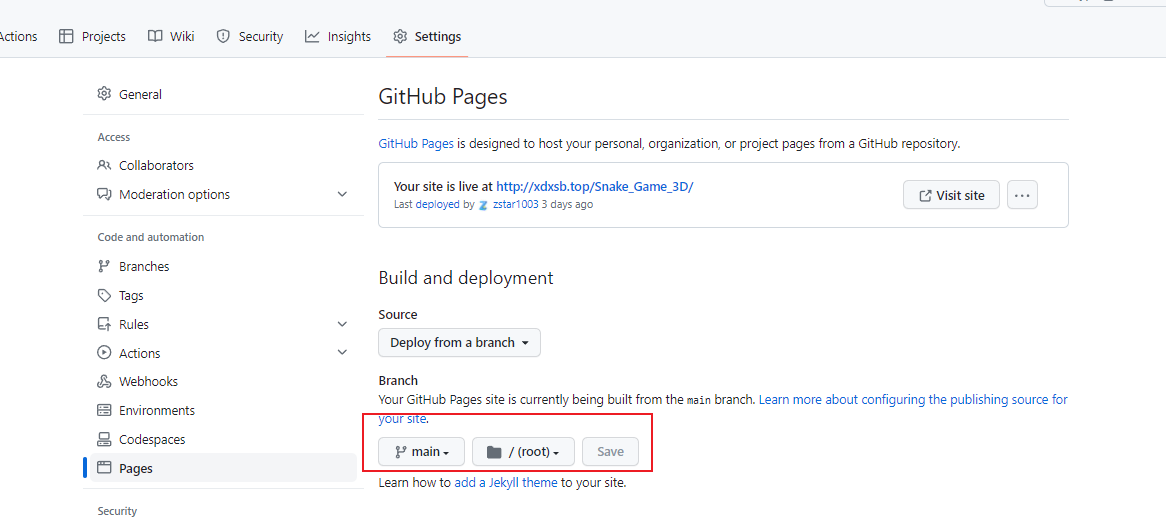The image size is (1166, 518).
Task: Click the Branches git-branch icon
Action: [104, 266]
